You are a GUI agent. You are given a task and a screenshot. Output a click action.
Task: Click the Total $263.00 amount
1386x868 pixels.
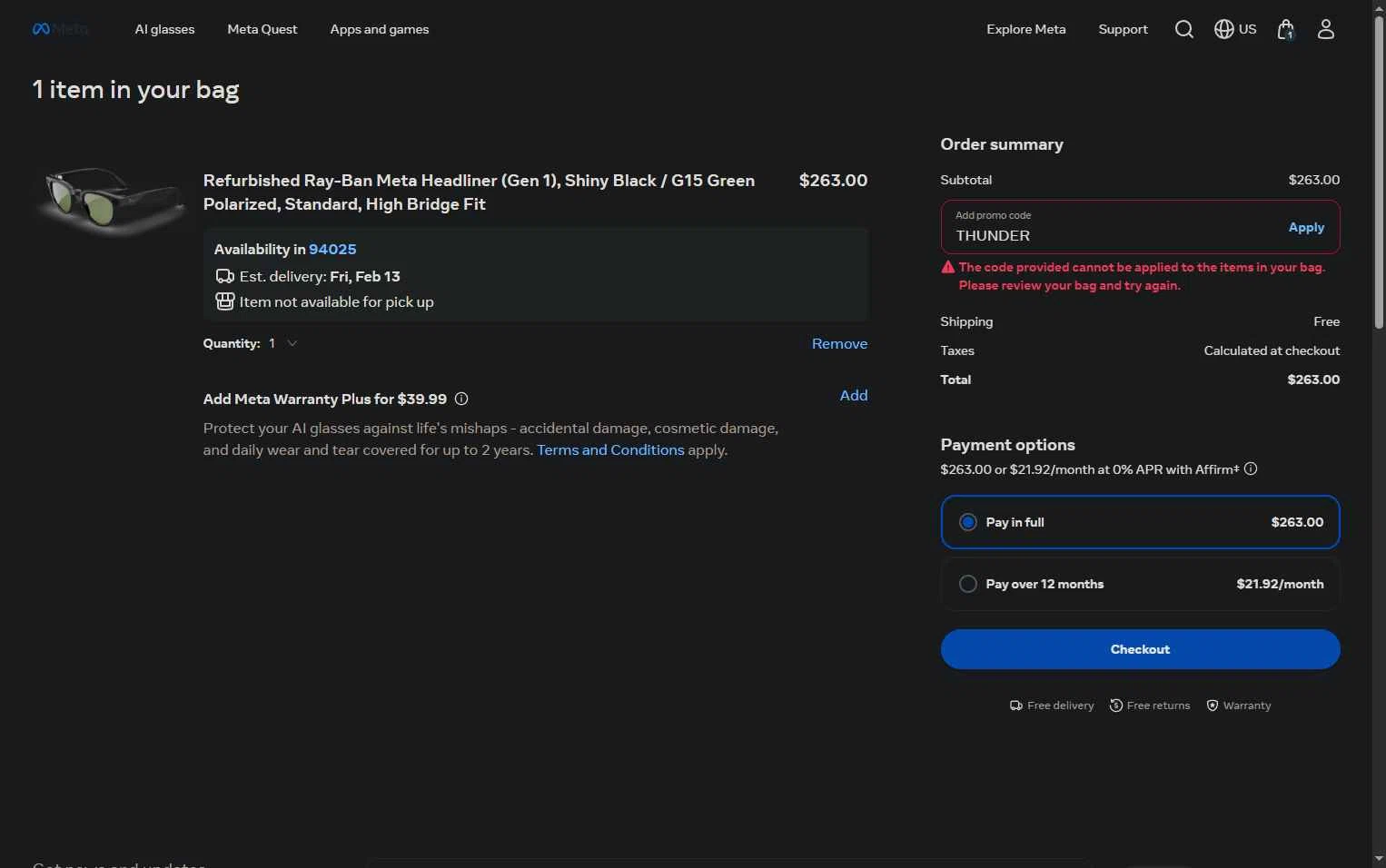1313,380
